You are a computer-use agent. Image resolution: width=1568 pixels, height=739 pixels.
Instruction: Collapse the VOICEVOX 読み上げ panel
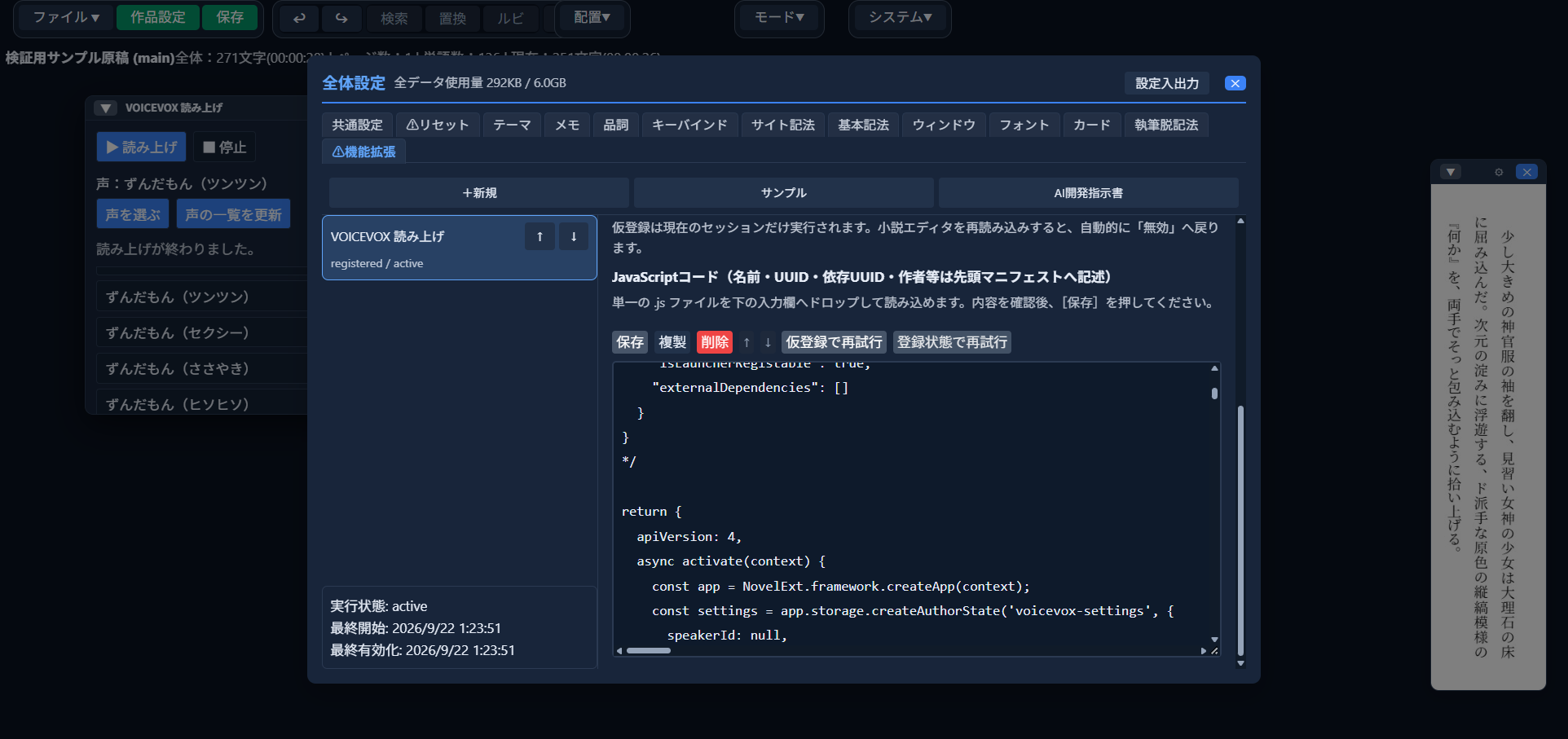click(105, 108)
